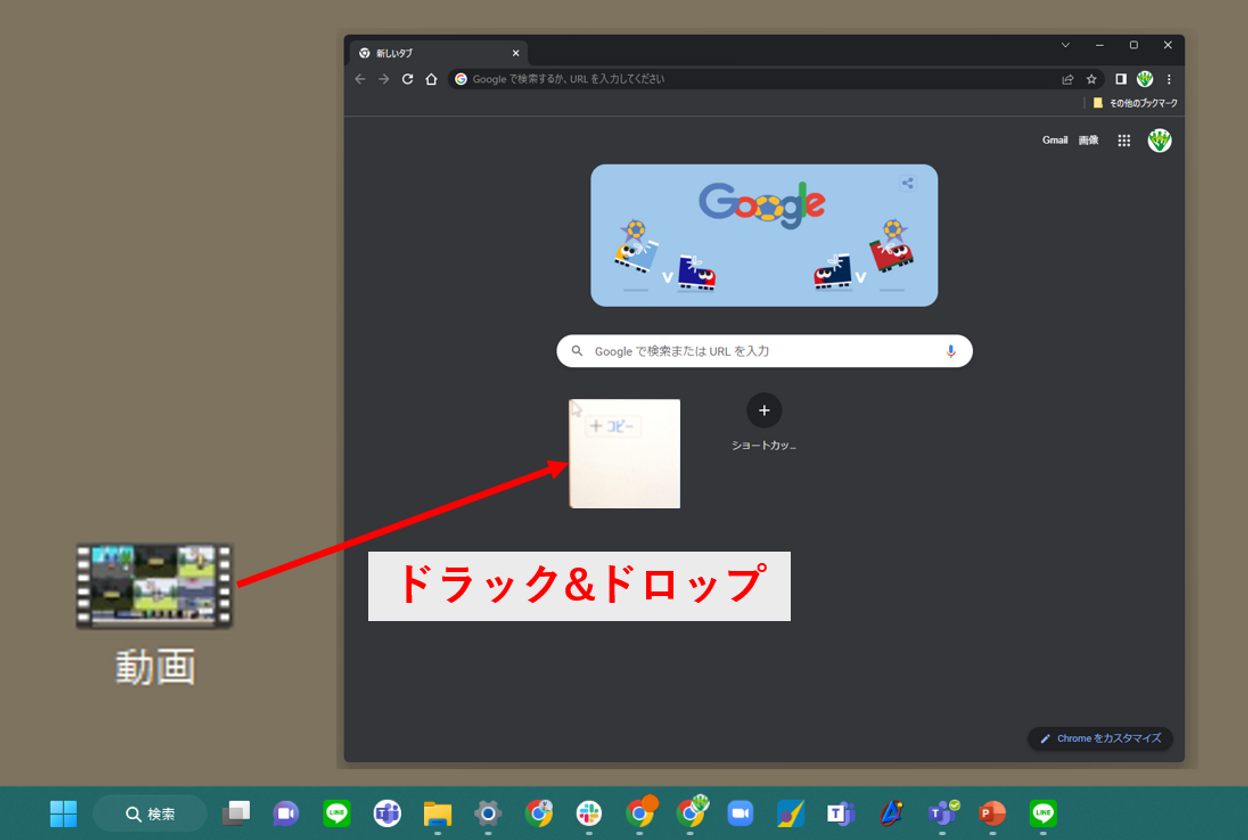This screenshot has height=840, width=1248.
Task: Open the Windows Start menu
Action: click(x=63, y=814)
